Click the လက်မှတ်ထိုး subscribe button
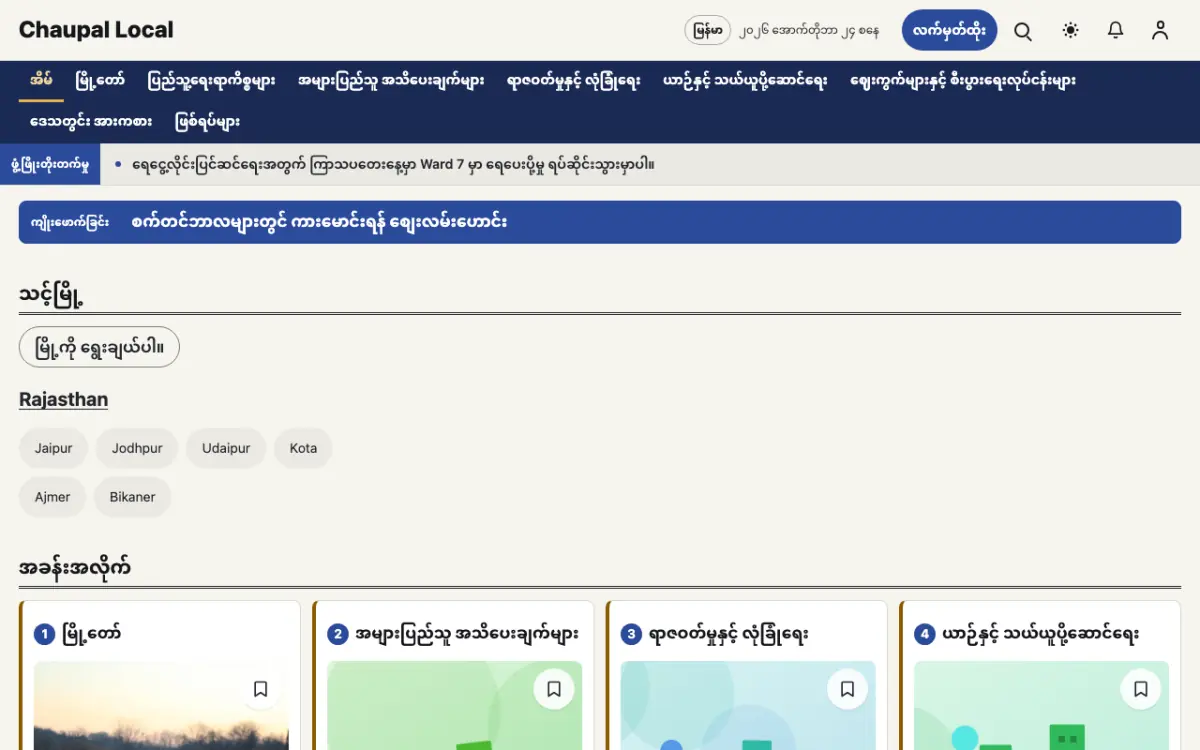The height and width of the screenshot is (750, 1200). (949, 31)
